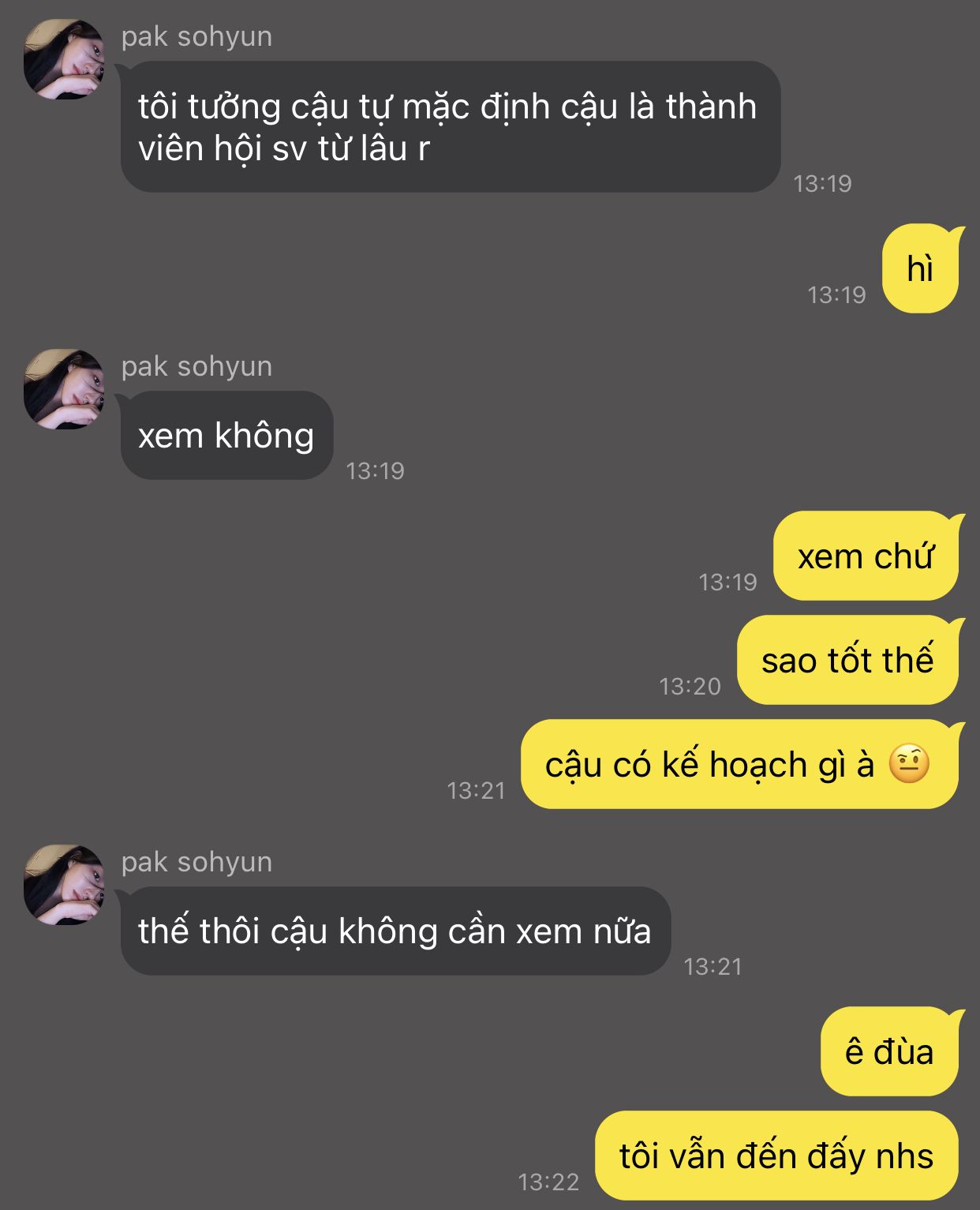Select the gray "xem không" bubble
980x1210 pixels.
[226, 435]
